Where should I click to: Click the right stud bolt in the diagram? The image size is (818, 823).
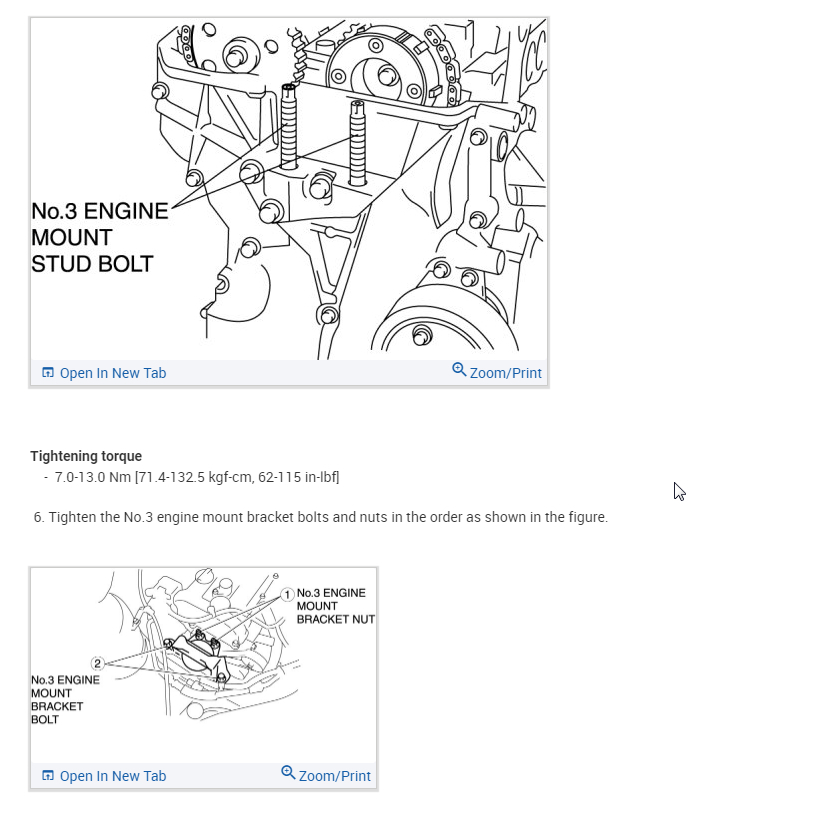358,143
